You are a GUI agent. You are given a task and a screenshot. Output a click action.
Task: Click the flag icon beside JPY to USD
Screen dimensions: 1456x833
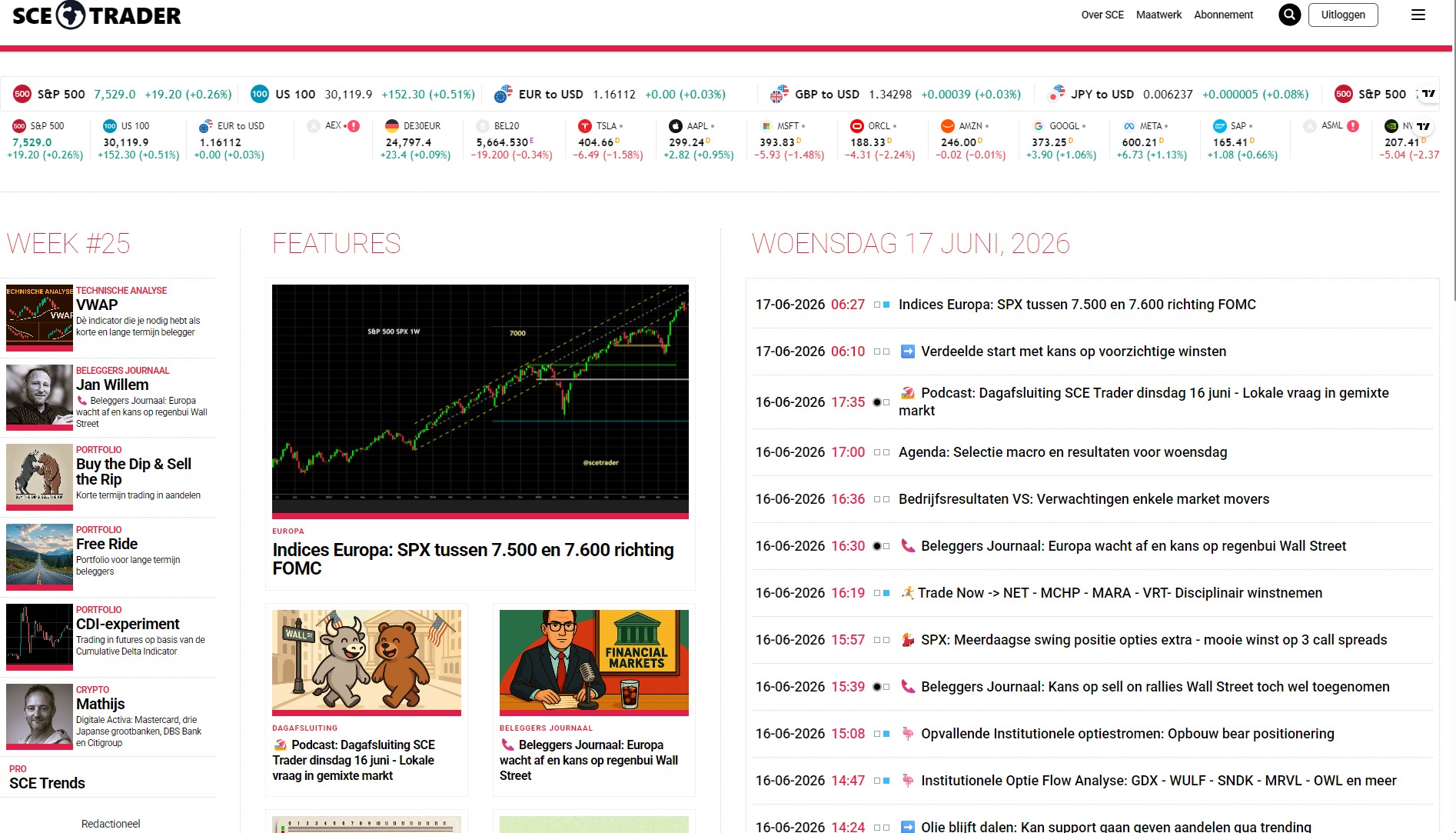(1056, 94)
